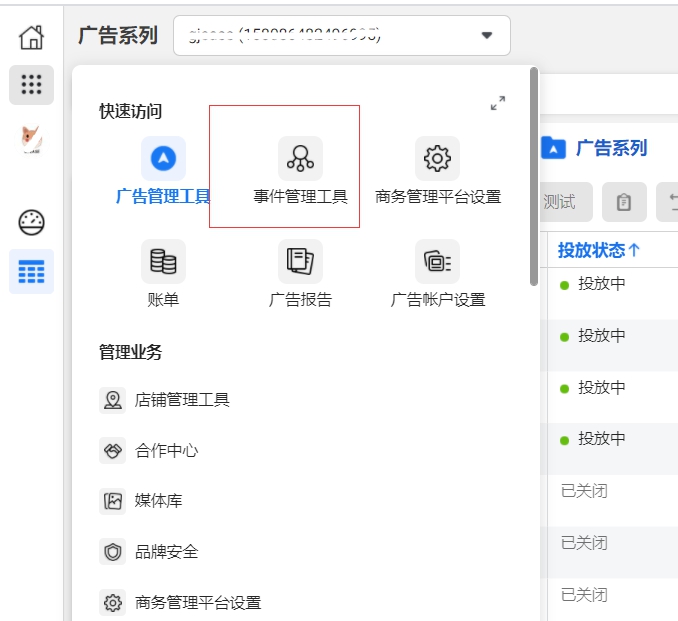This screenshot has height=621, width=678.
Task: Open 广告帐户设置 (Ad account settings) icon
Action: coord(437,261)
